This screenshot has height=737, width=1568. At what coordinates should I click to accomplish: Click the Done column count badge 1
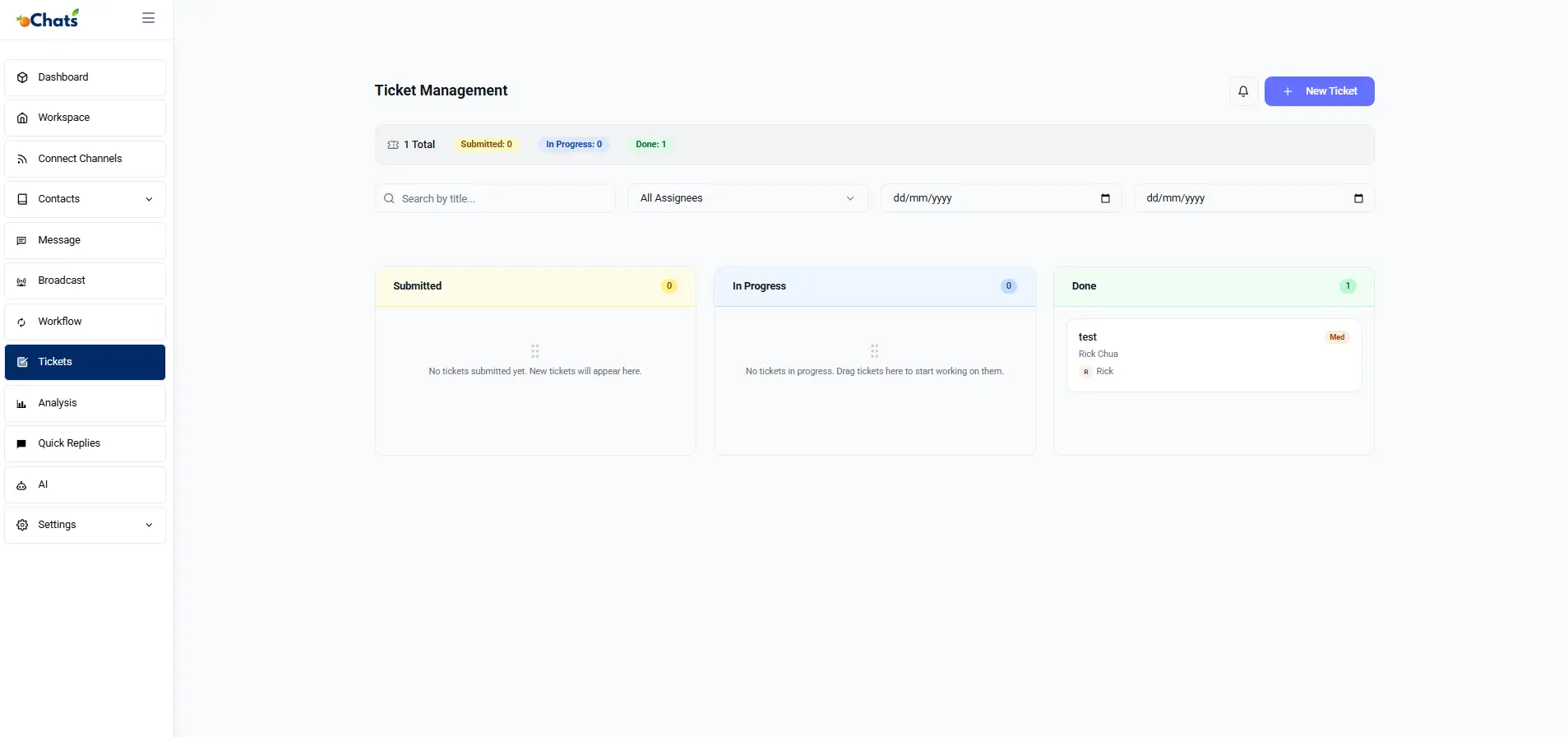click(x=1348, y=286)
